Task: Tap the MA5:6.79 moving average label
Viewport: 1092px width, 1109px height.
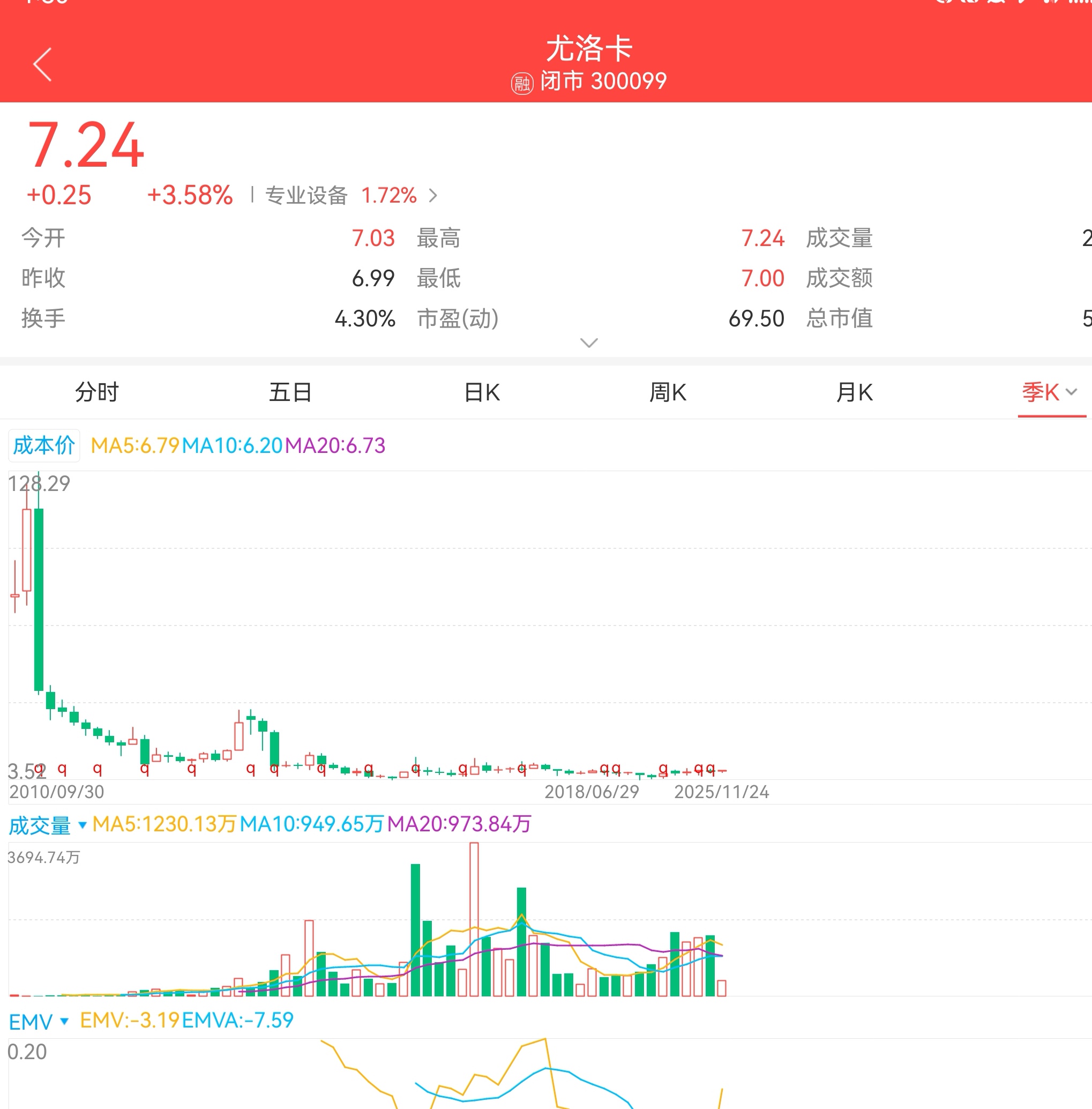Action: (x=136, y=445)
